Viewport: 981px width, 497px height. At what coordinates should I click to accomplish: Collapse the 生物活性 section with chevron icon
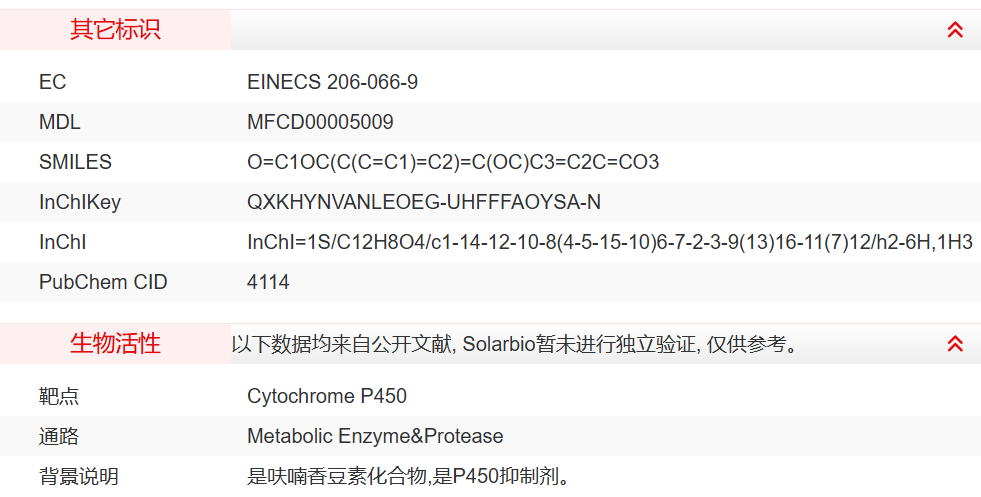click(x=955, y=344)
